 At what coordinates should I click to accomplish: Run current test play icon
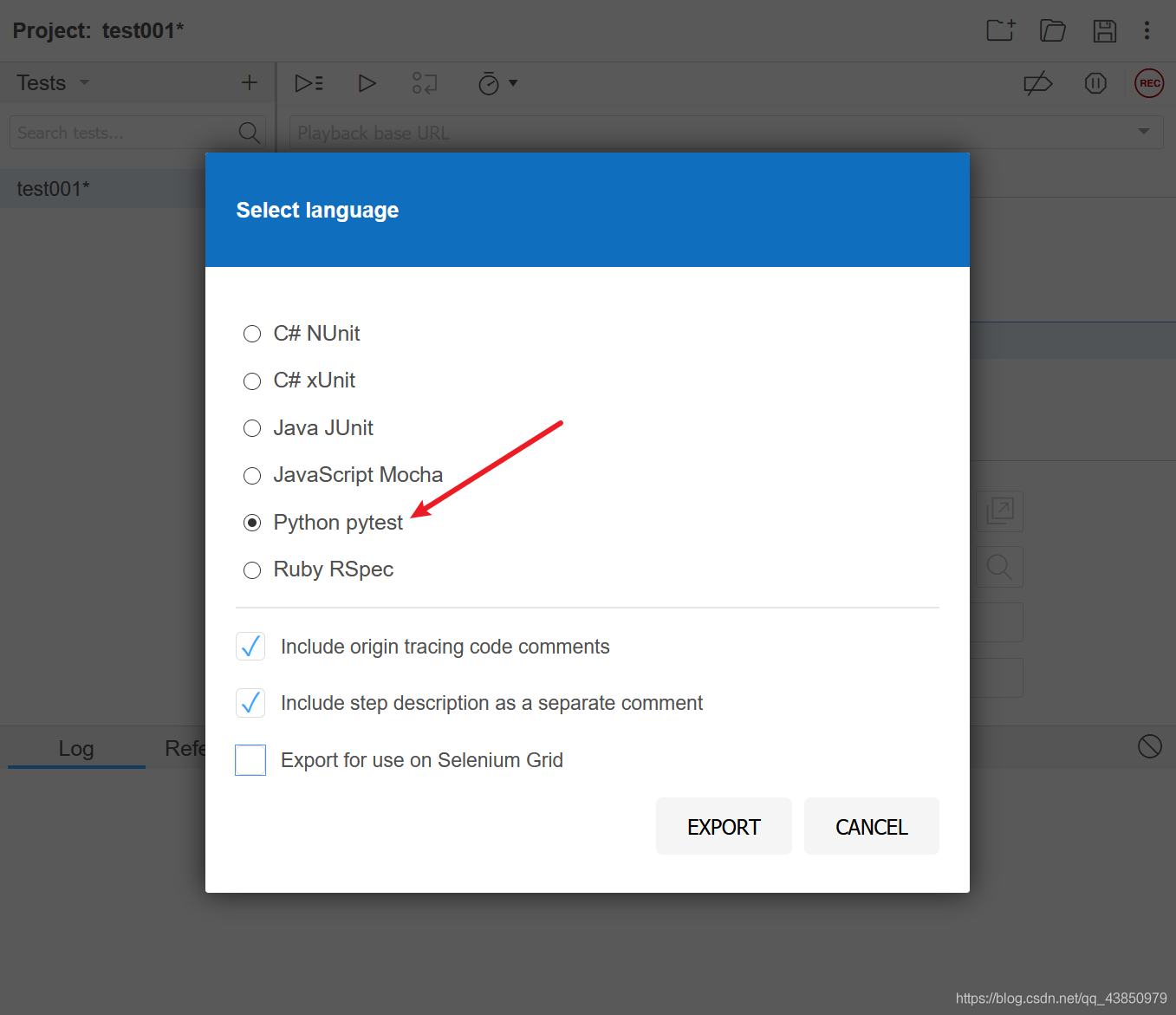(x=367, y=83)
